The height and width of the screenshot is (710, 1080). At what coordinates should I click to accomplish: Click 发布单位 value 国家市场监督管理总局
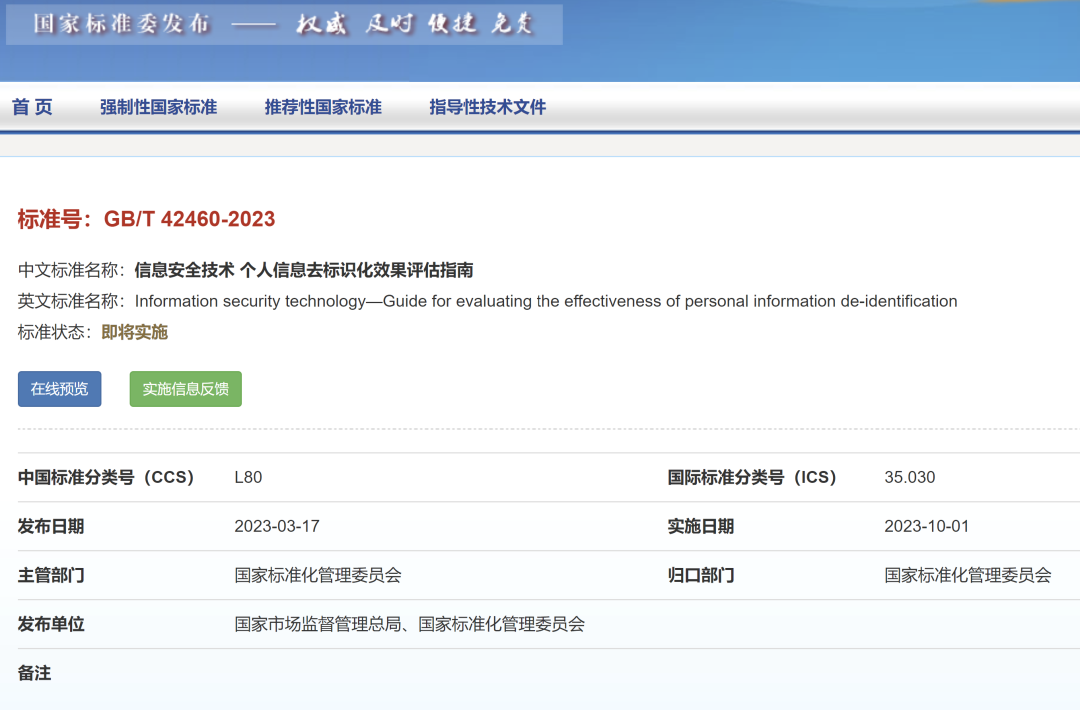[318, 624]
